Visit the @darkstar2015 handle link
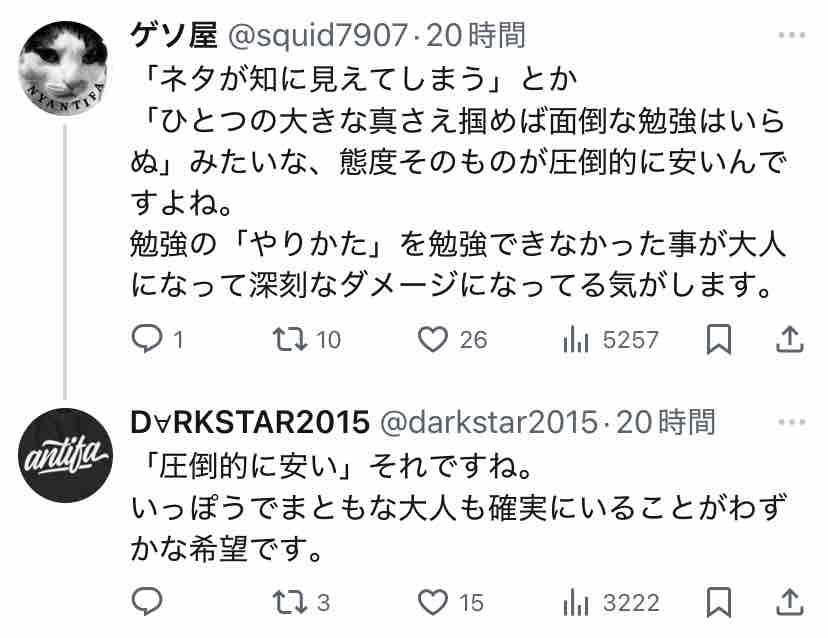The width and height of the screenshot is (828, 638). click(x=488, y=423)
